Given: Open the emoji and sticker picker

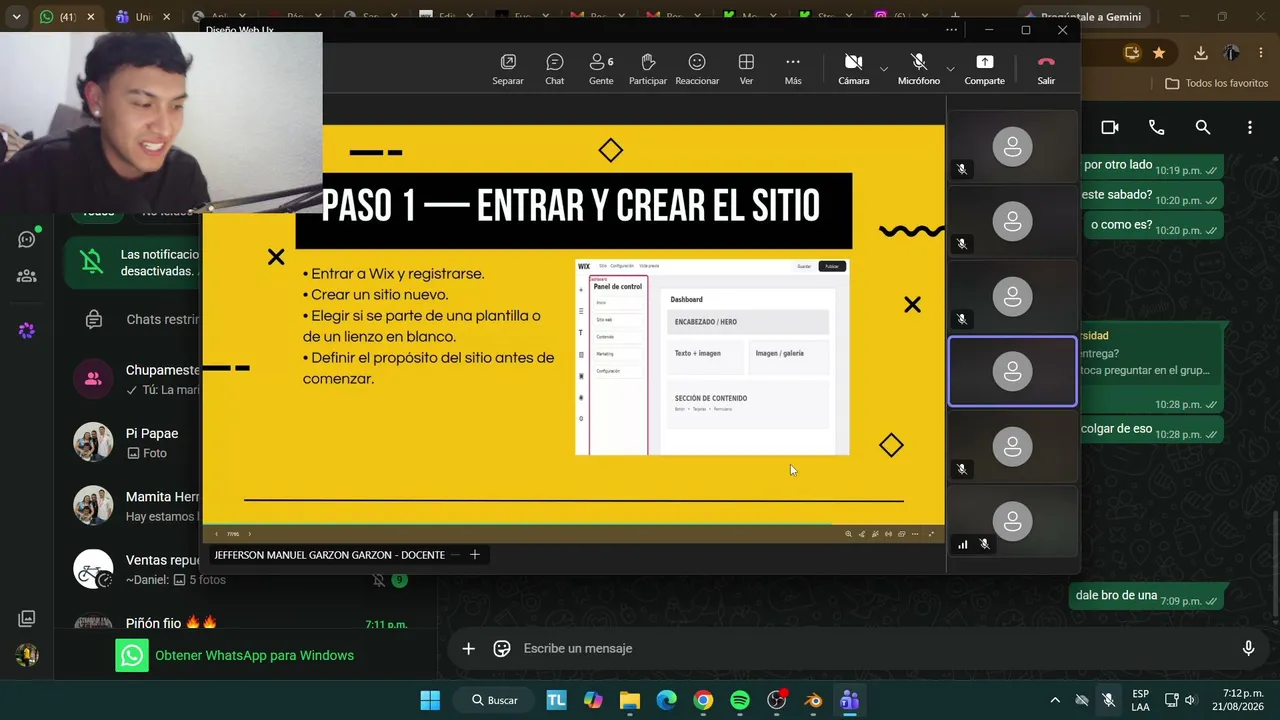Looking at the screenshot, I should [502, 649].
